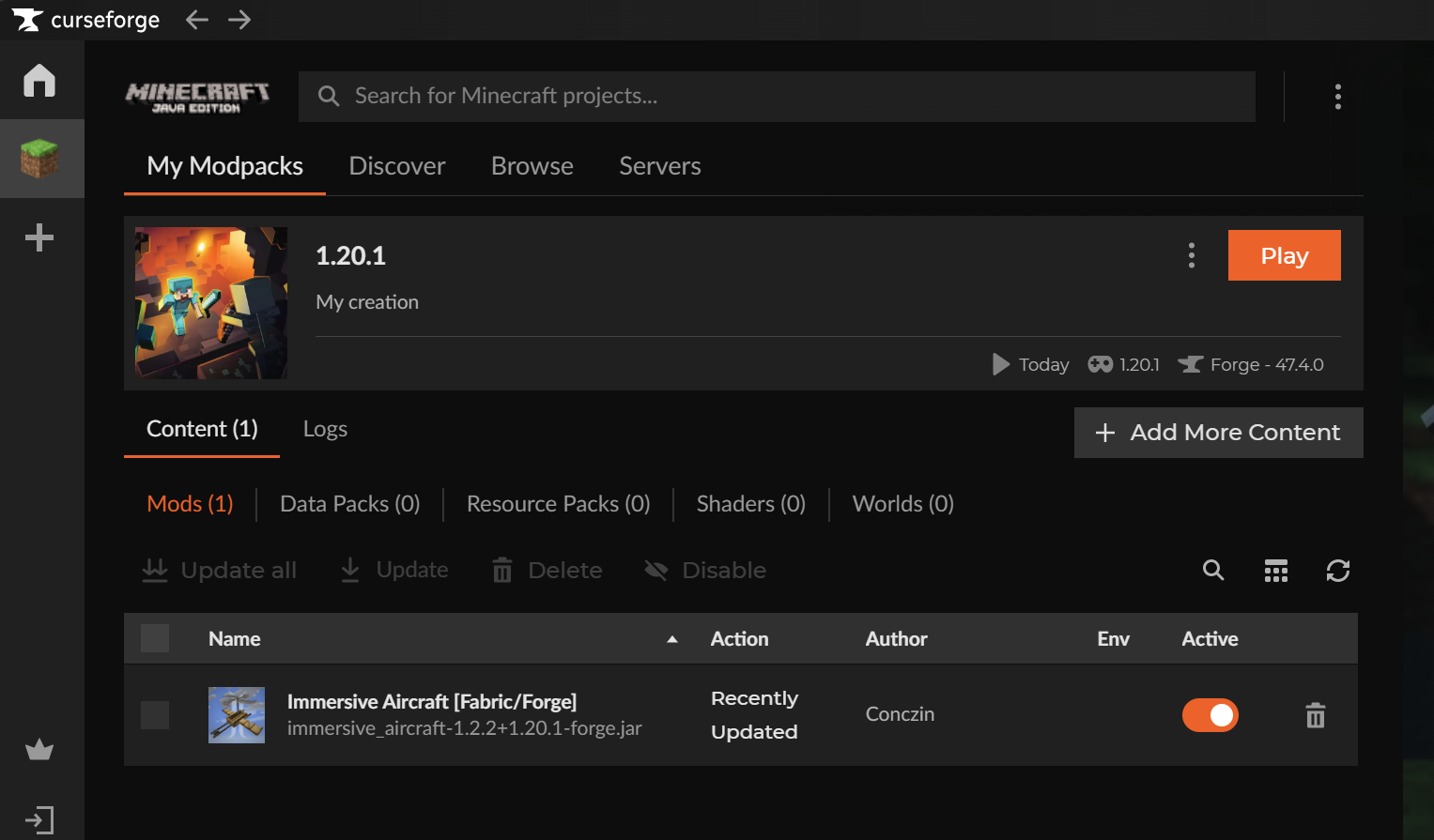Image resolution: width=1434 pixels, height=840 pixels.
Task: Click author name Conczin
Action: pos(900,714)
